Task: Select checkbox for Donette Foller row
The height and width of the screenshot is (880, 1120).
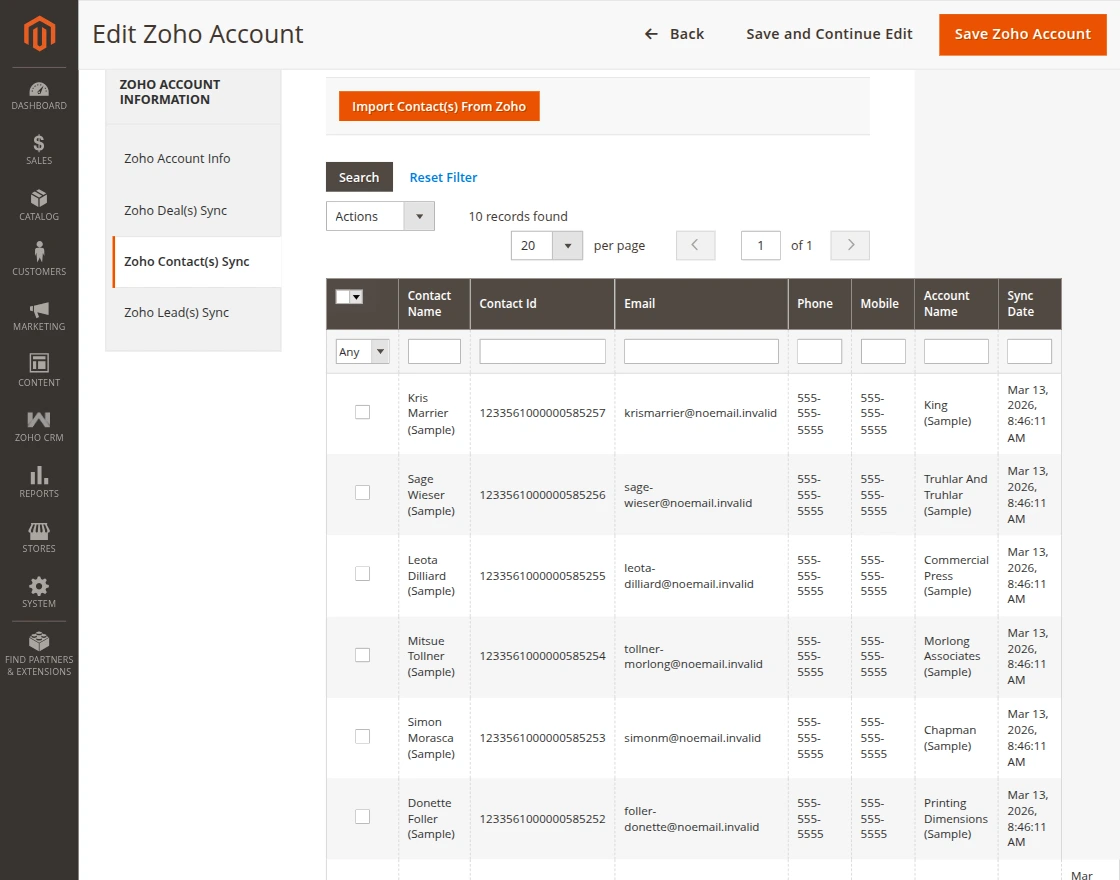Action: (362, 816)
